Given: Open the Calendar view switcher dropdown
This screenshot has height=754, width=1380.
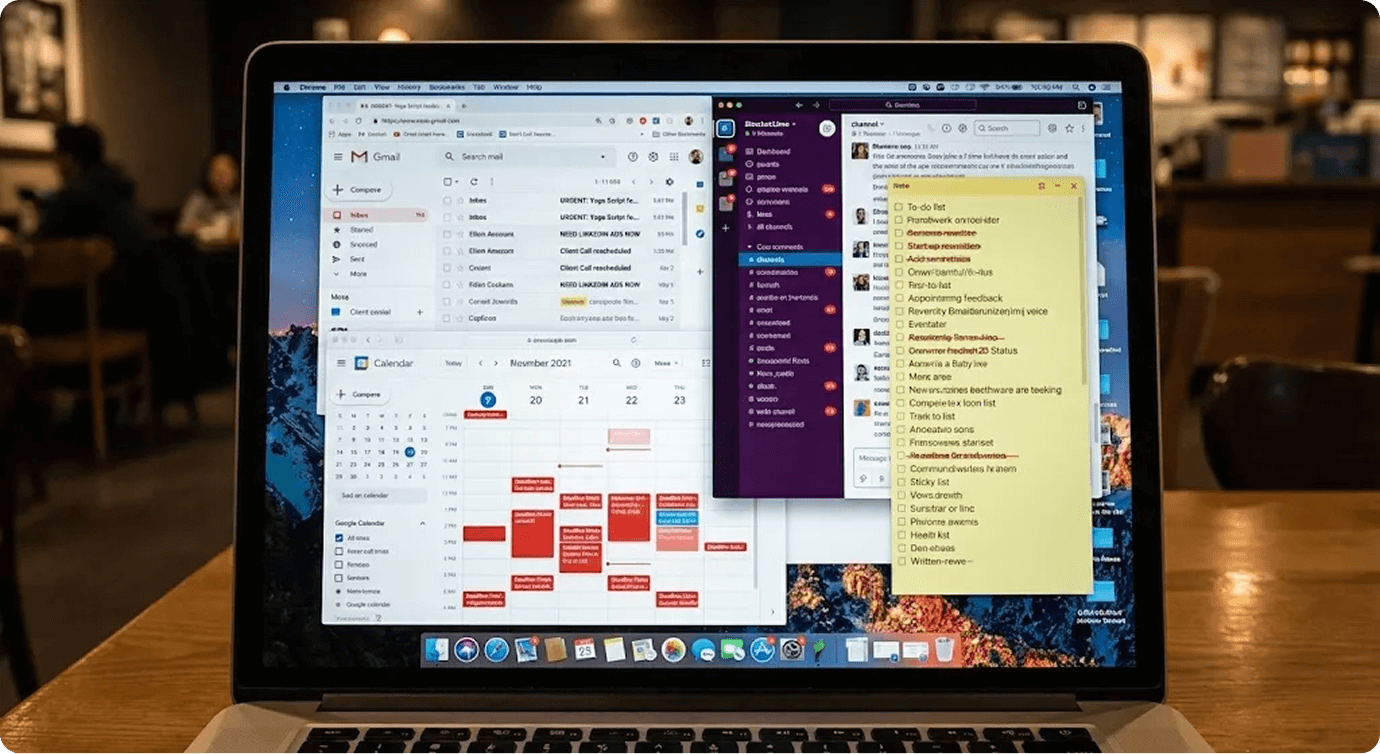Looking at the screenshot, I should coord(664,363).
